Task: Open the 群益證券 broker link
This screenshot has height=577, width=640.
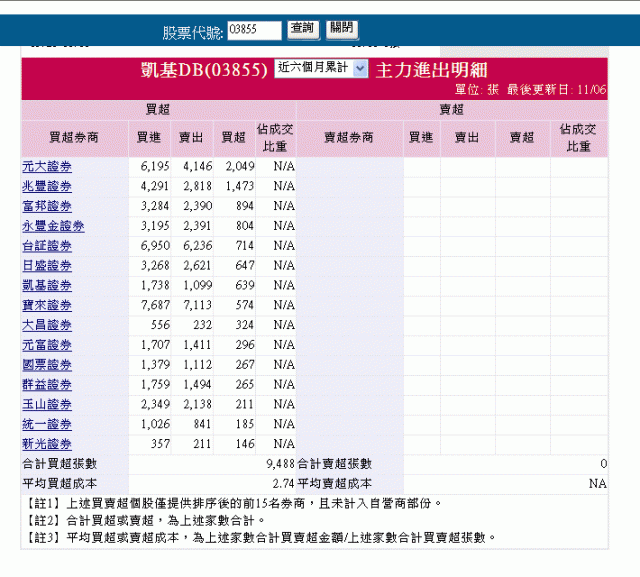Action: coord(47,385)
